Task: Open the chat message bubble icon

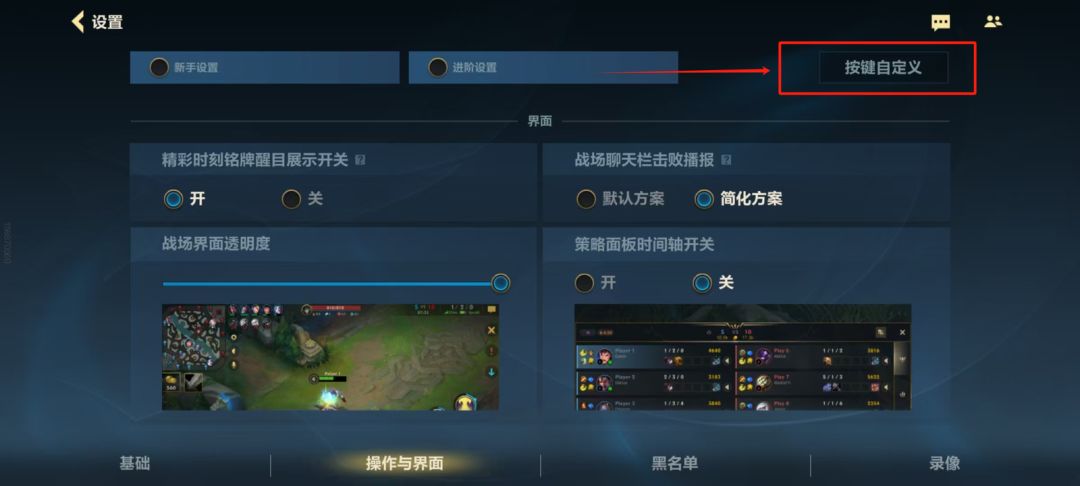Action: point(940,22)
